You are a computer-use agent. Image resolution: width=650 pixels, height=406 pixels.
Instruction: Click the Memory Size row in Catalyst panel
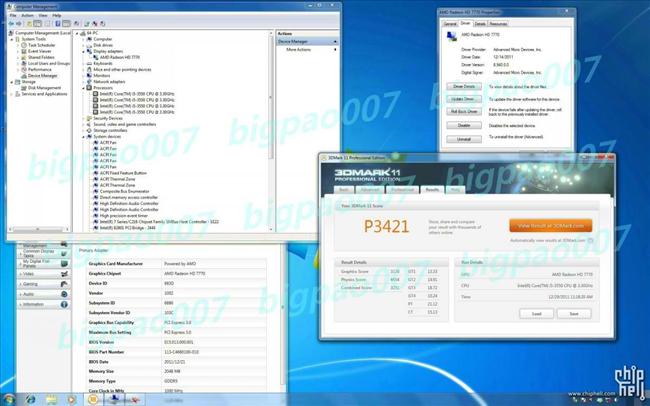(177, 372)
